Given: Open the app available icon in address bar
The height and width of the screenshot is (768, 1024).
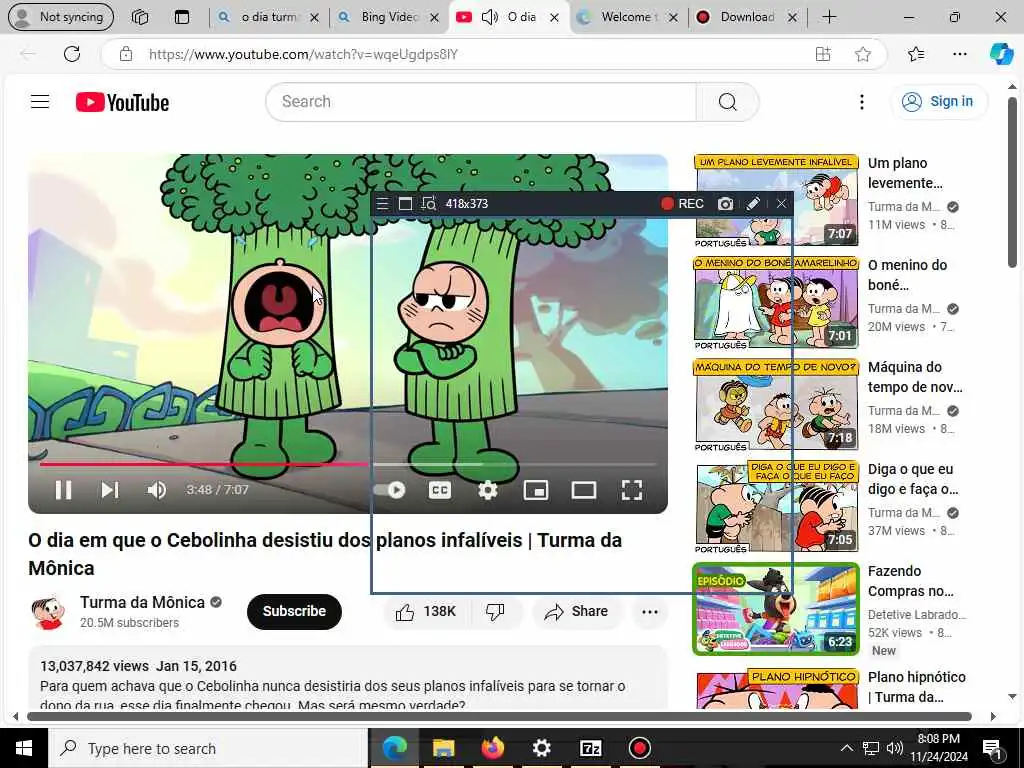Looking at the screenshot, I should [x=823, y=54].
